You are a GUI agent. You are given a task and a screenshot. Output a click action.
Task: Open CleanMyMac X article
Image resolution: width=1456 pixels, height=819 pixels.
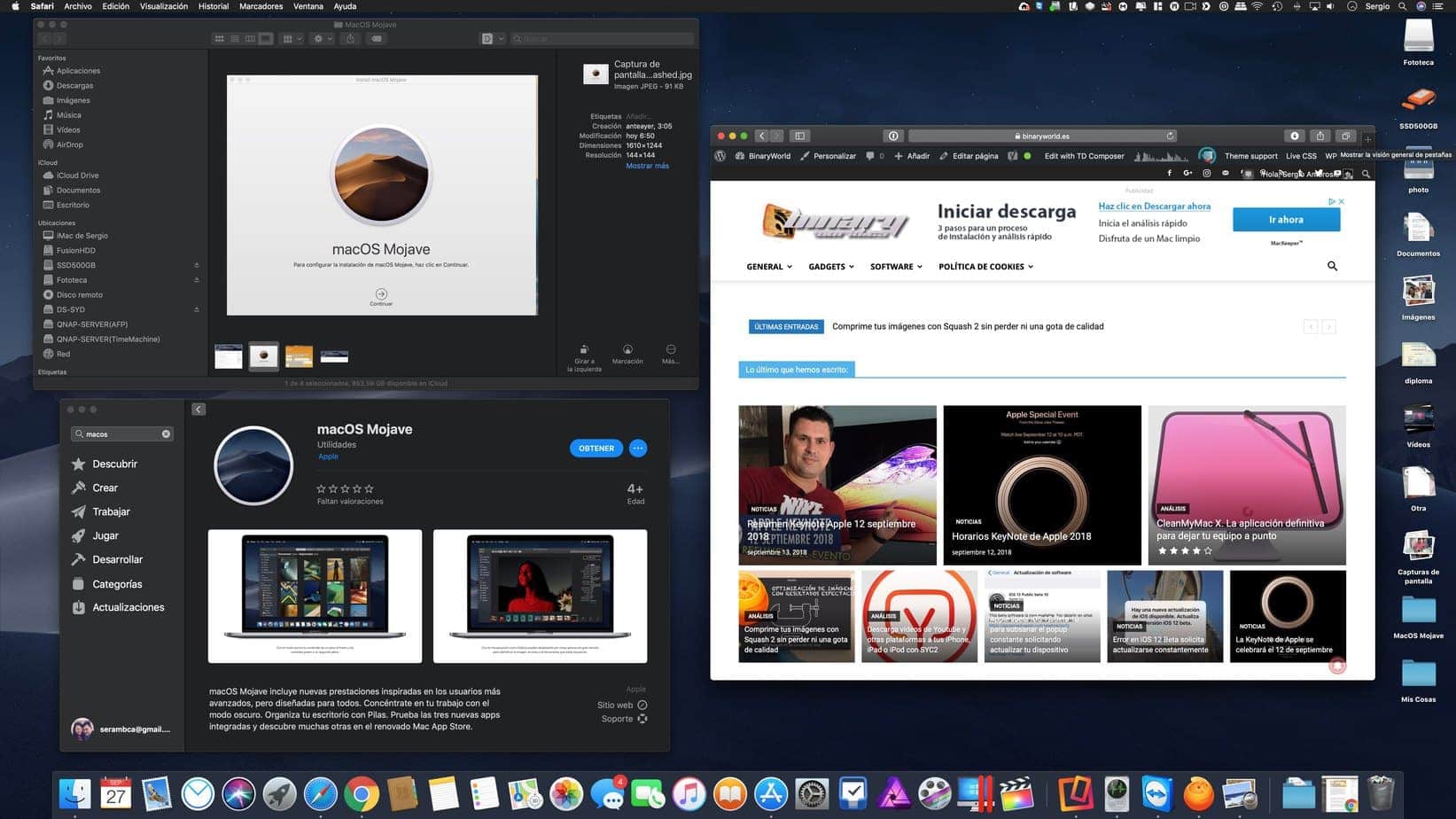[1247, 485]
